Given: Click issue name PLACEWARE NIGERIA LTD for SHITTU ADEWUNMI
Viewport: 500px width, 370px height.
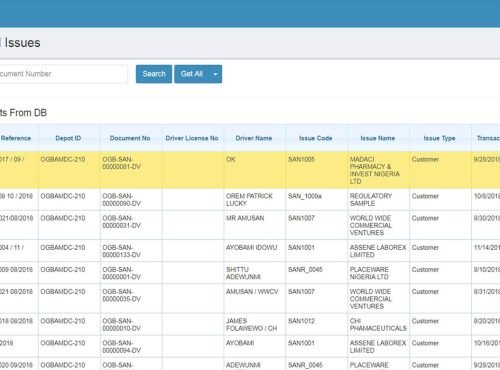Looking at the screenshot, I should (369, 273).
